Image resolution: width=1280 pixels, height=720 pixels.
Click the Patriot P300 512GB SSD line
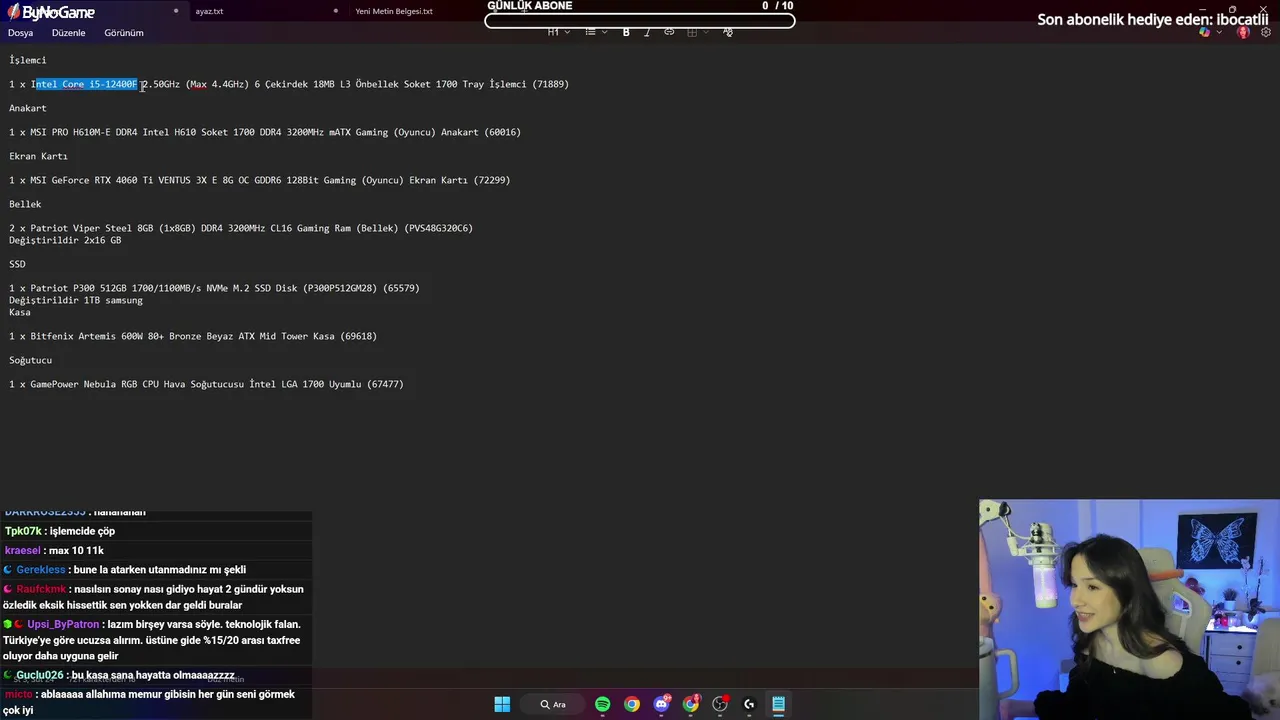tap(214, 288)
